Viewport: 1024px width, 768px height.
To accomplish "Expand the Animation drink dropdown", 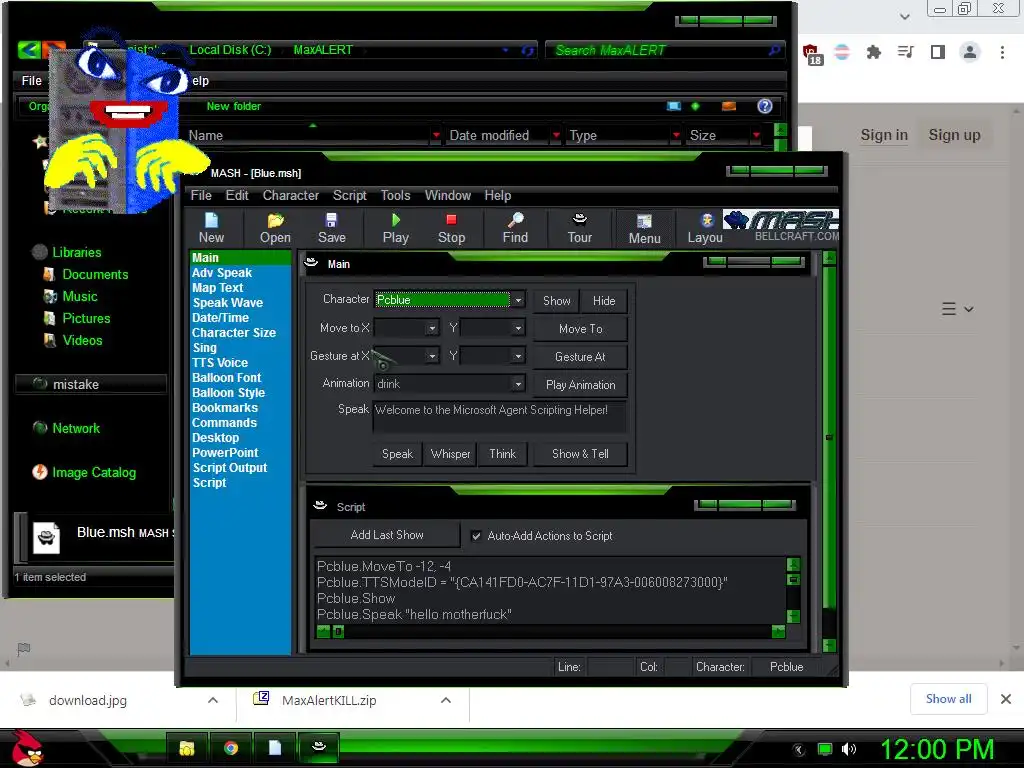I will coord(518,384).
